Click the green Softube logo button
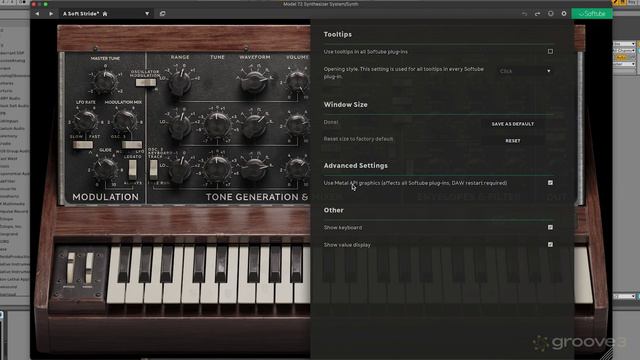 [x=592, y=14]
